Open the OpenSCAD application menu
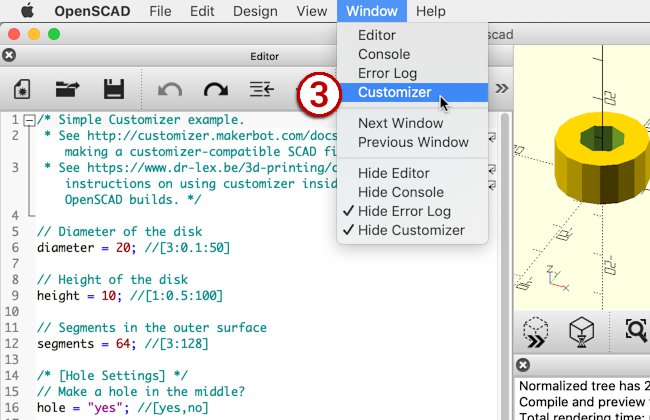The height and width of the screenshot is (420, 650). [92, 11]
